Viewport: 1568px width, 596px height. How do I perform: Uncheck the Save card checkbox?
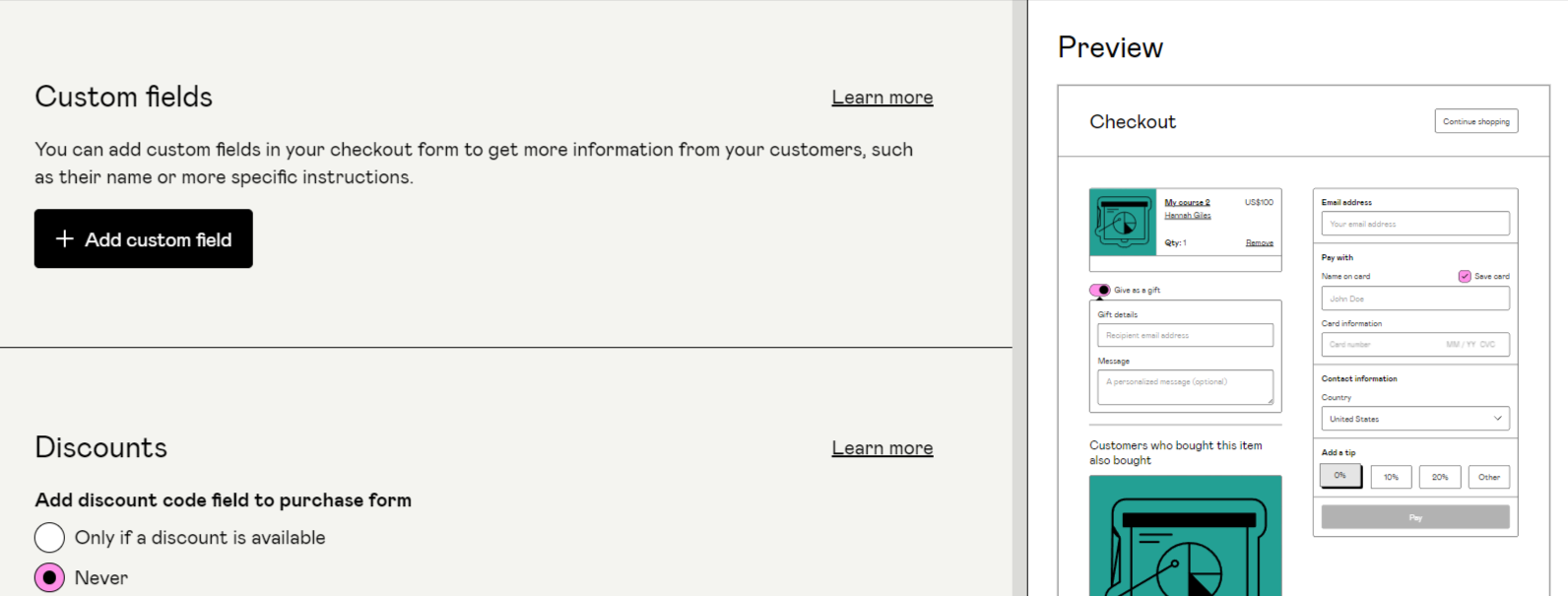click(1464, 276)
